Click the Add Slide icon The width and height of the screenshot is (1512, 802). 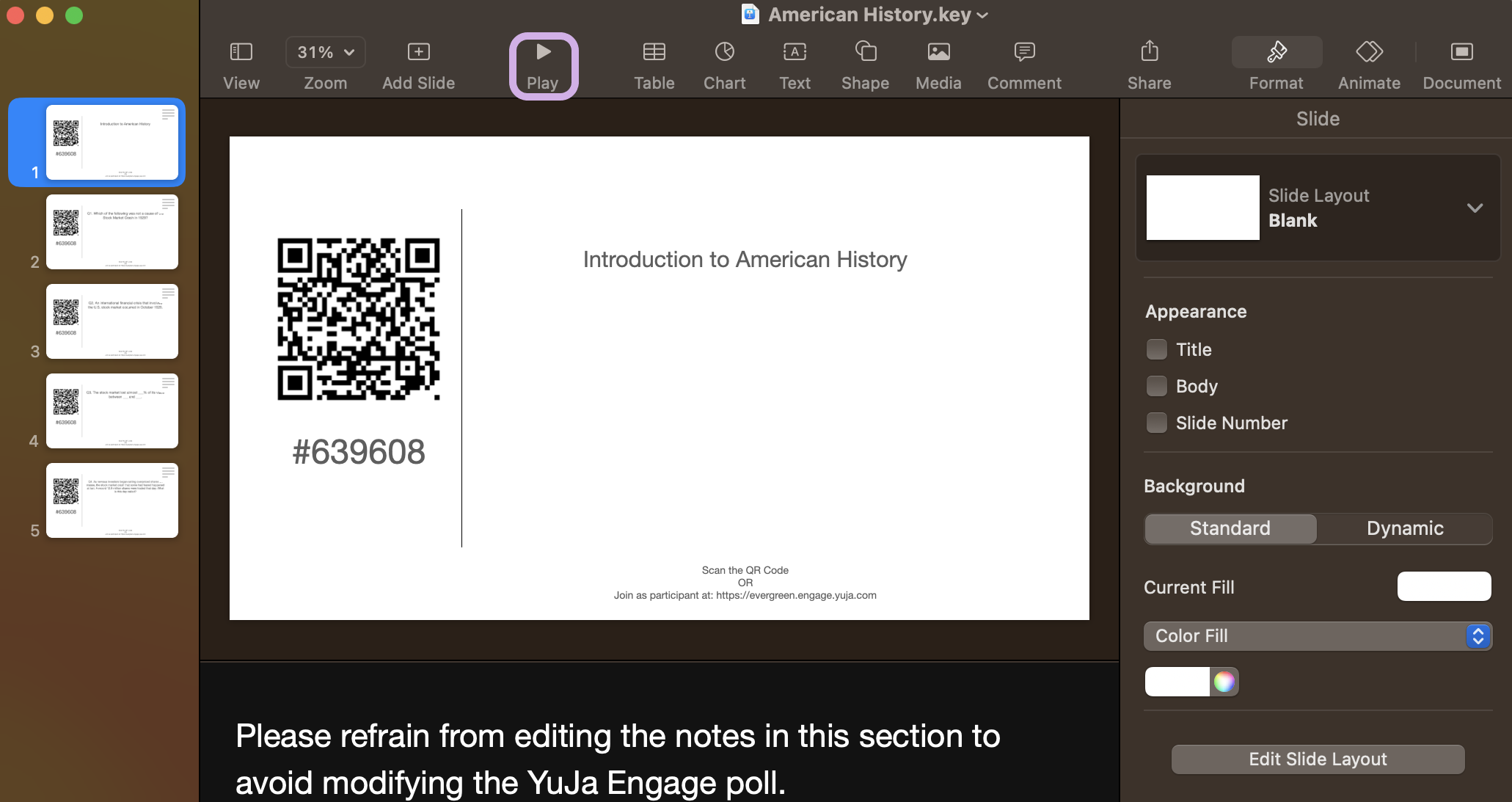click(418, 52)
